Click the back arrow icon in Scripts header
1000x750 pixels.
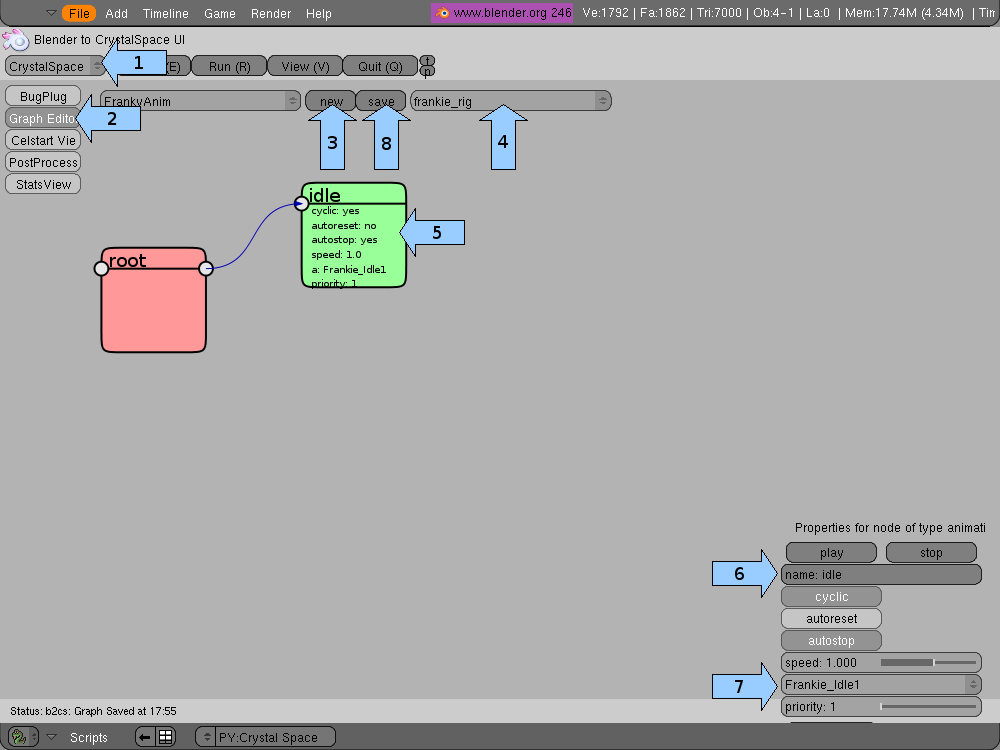pos(145,737)
